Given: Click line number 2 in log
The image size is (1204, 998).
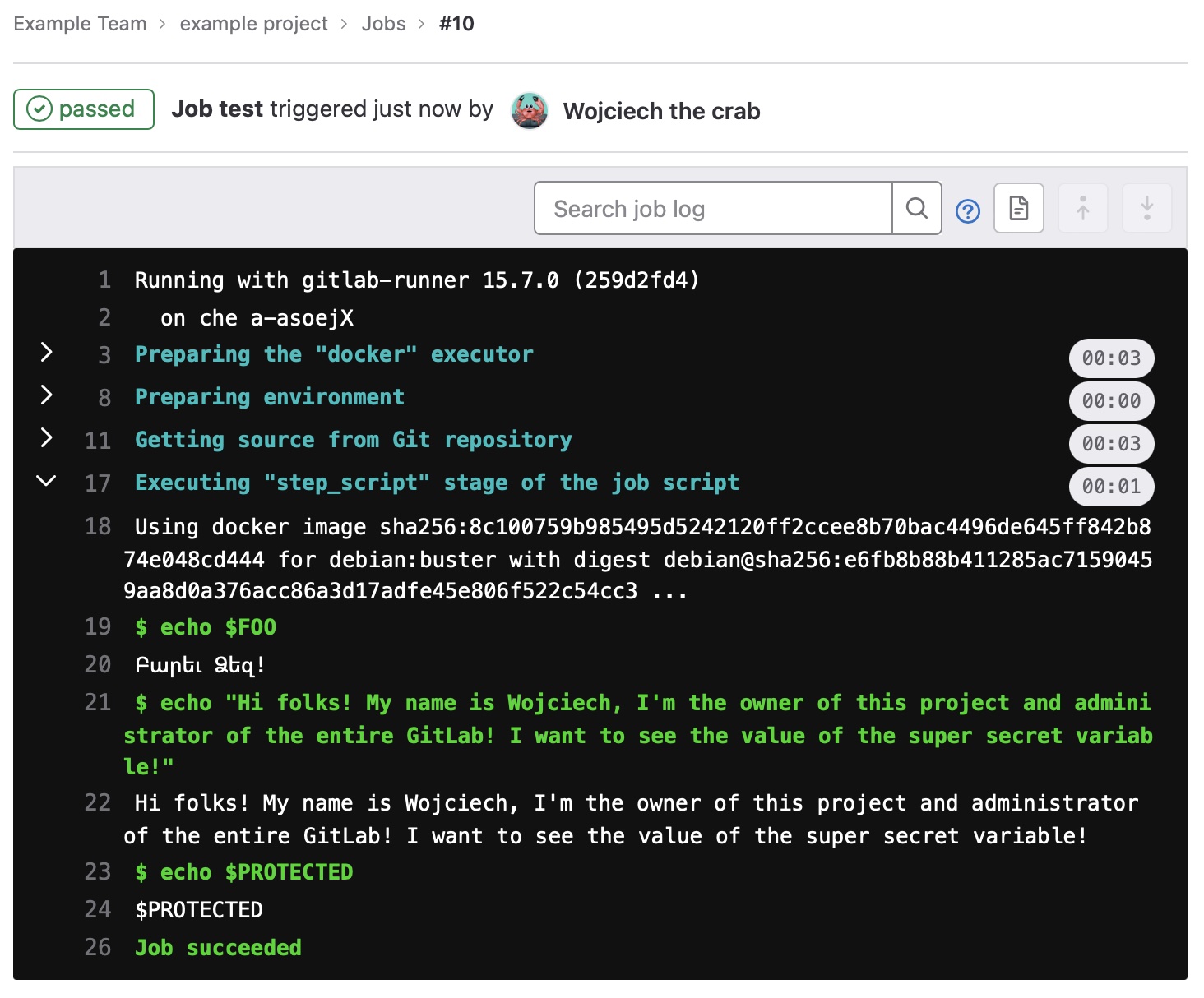Looking at the screenshot, I should [x=104, y=318].
